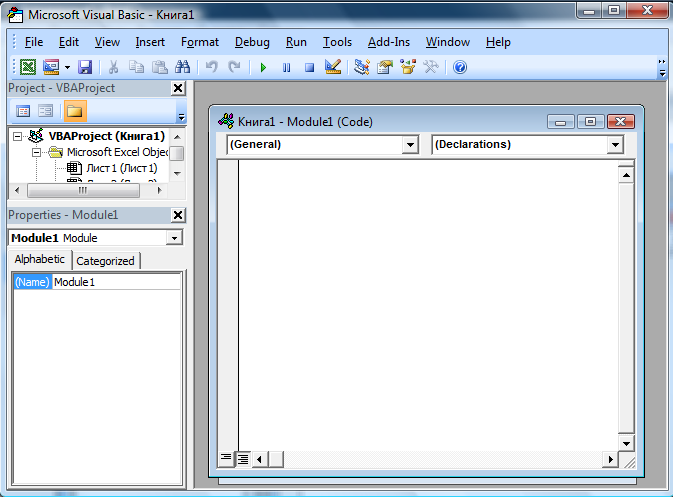Select Microsoft Excel Objects folder
The height and width of the screenshot is (497, 673).
click(x=118, y=152)
